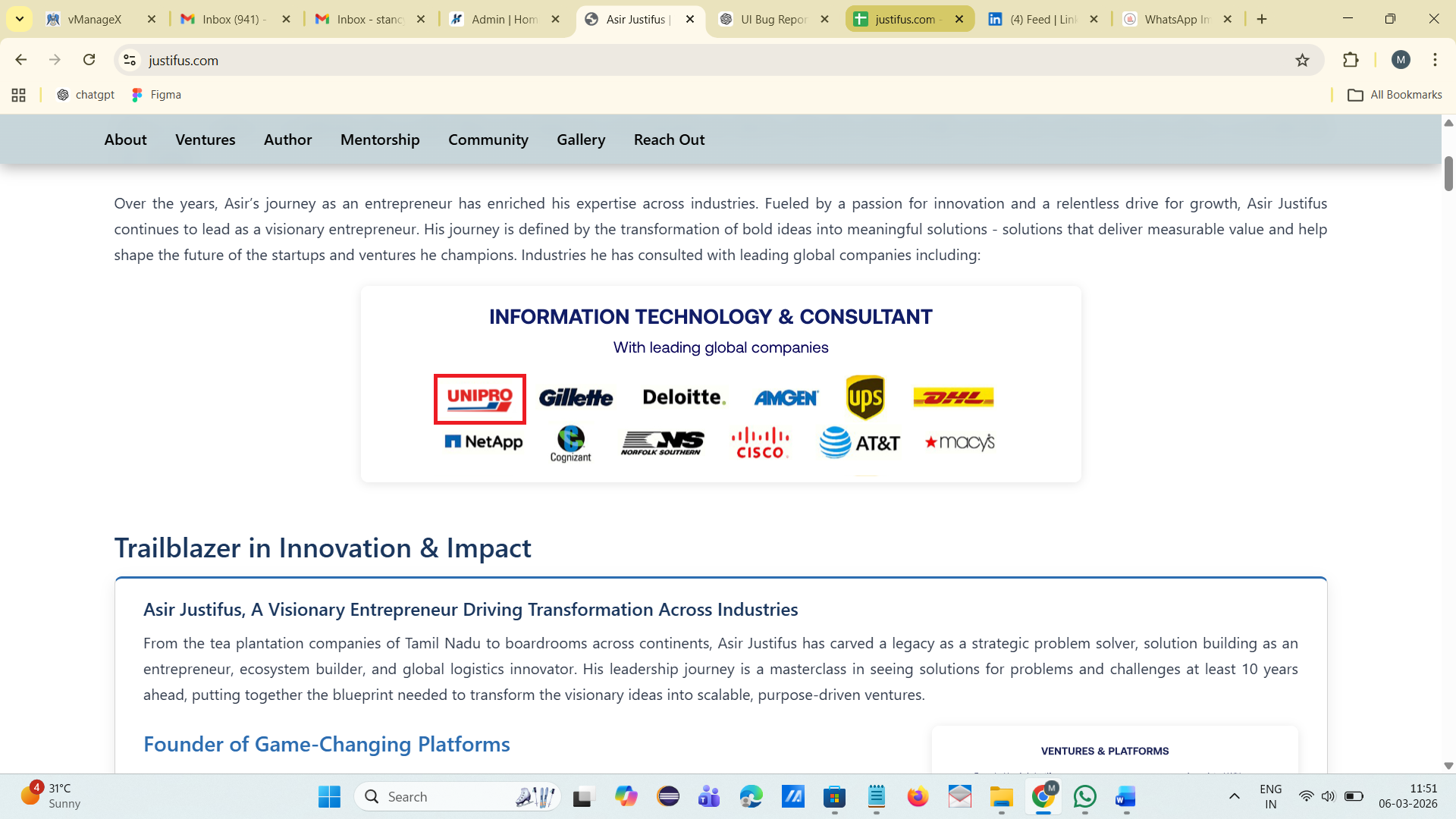This screenshot has width=1456, height=819.
Task: Open WhatsApp from the taskbar
Action: (1084, 796)
